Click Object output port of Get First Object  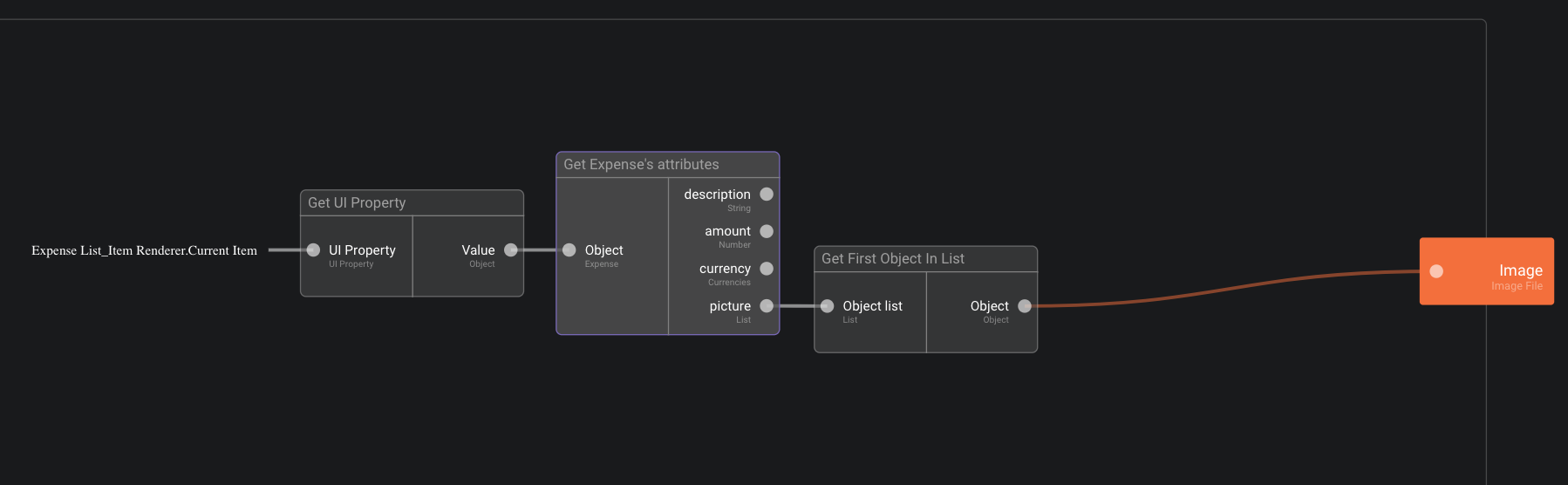(x=1025, y=306)
